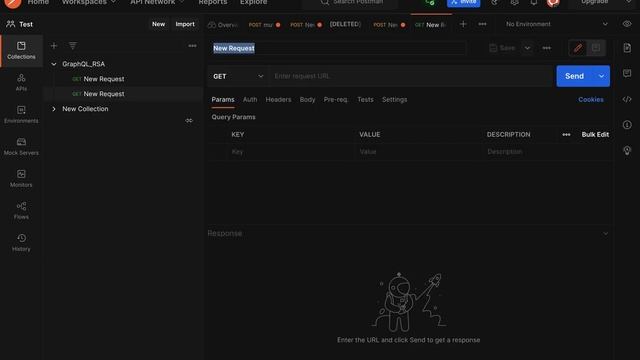Click the lightbulb icon in right sidebar

(627, 151)
